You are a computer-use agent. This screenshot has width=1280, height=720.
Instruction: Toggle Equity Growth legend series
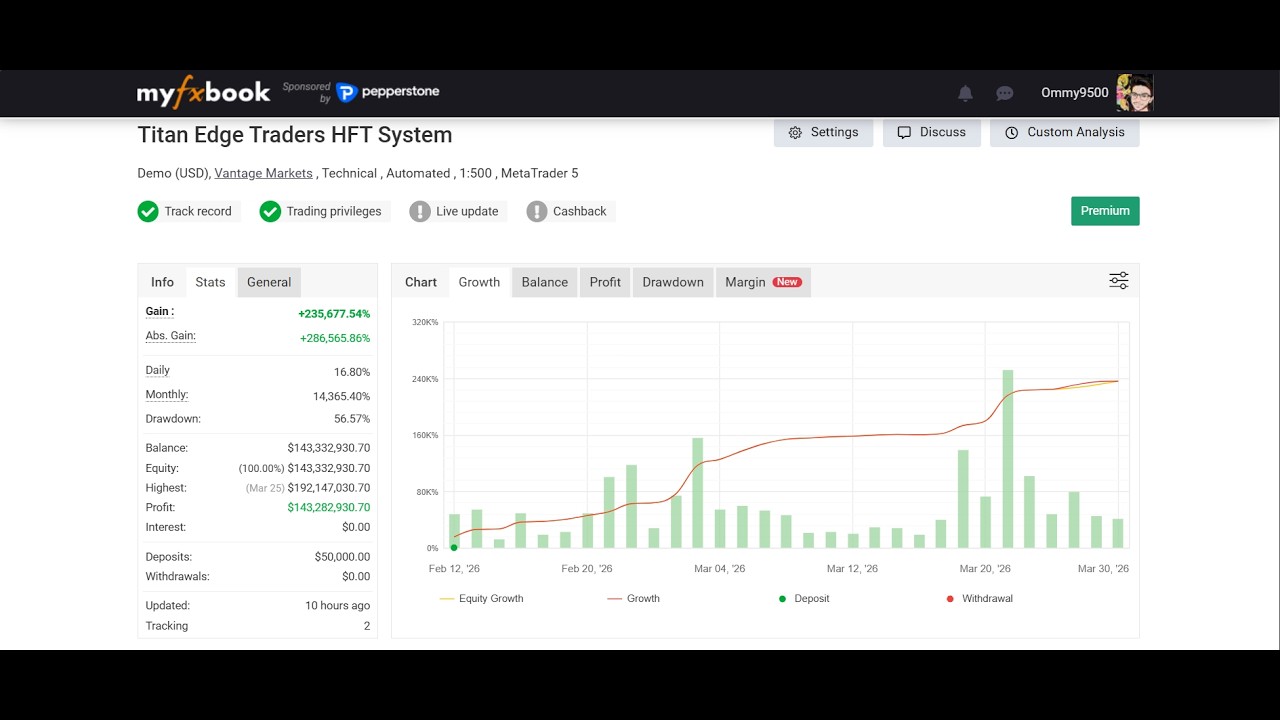click(x=481, y=598)
